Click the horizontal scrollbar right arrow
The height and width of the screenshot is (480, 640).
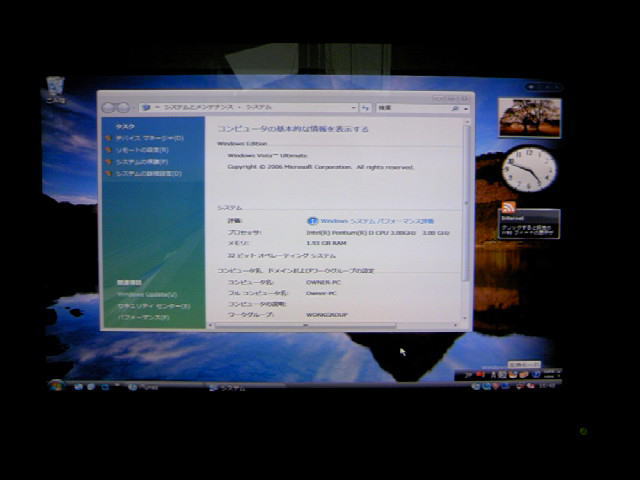tap(456, 325)
